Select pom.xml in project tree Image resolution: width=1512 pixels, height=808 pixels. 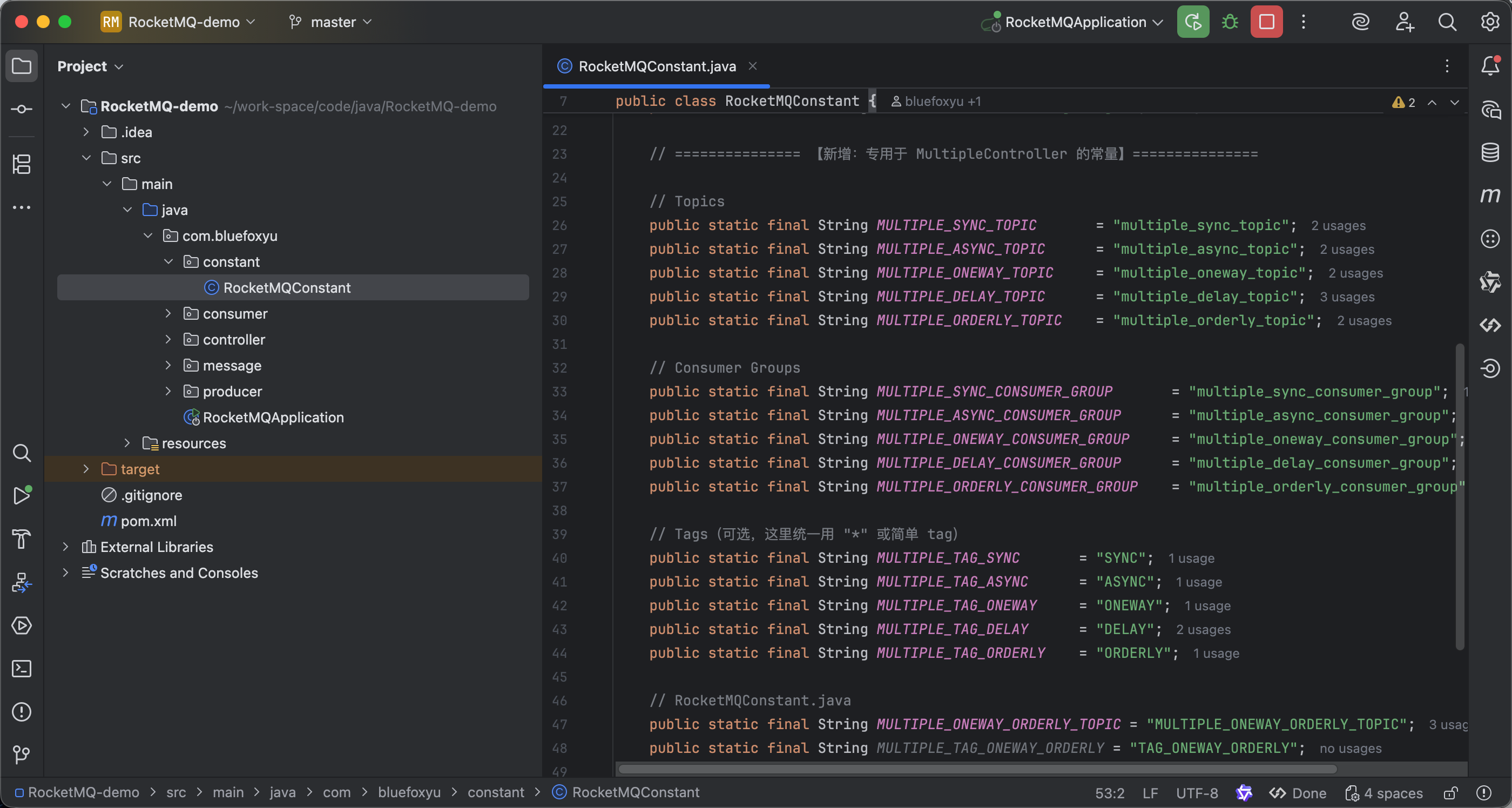(148, 521)
